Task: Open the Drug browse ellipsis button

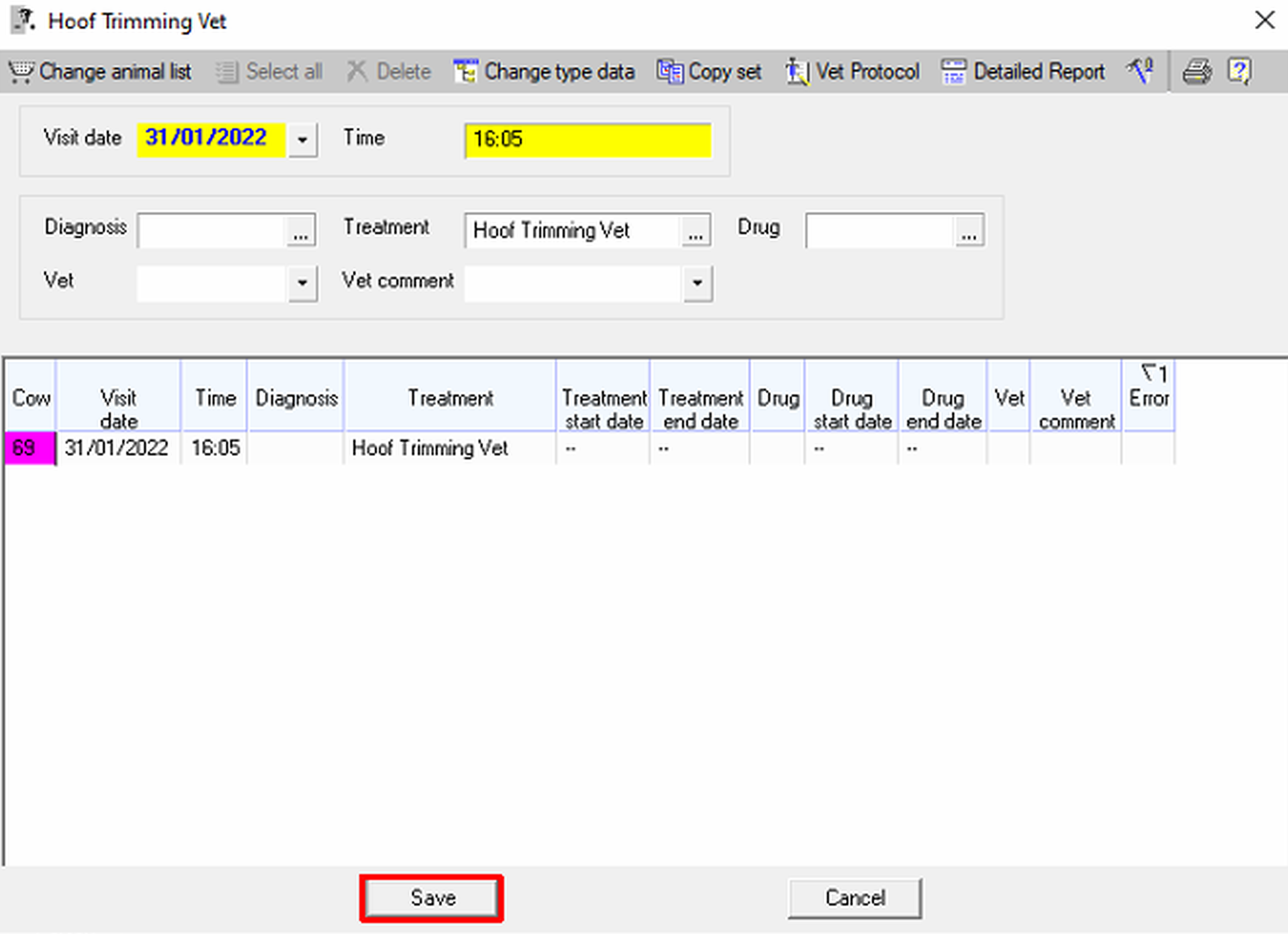Action: click(970, 230)
